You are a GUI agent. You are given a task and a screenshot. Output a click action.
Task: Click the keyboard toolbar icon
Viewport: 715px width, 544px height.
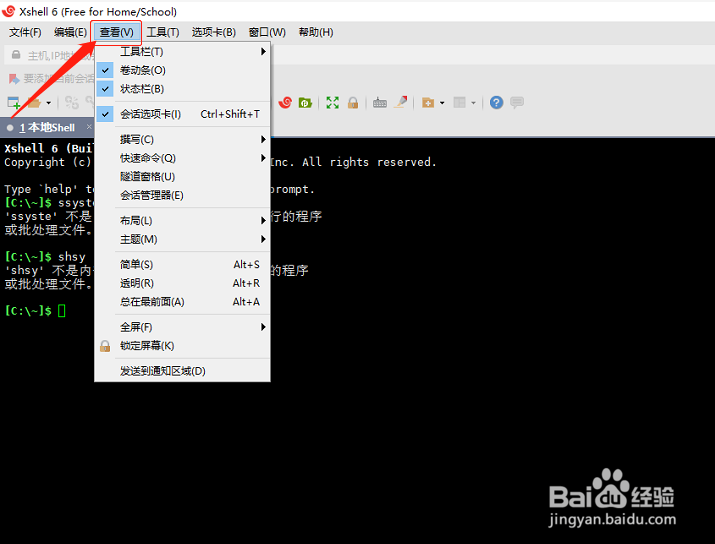coord(379,103)
